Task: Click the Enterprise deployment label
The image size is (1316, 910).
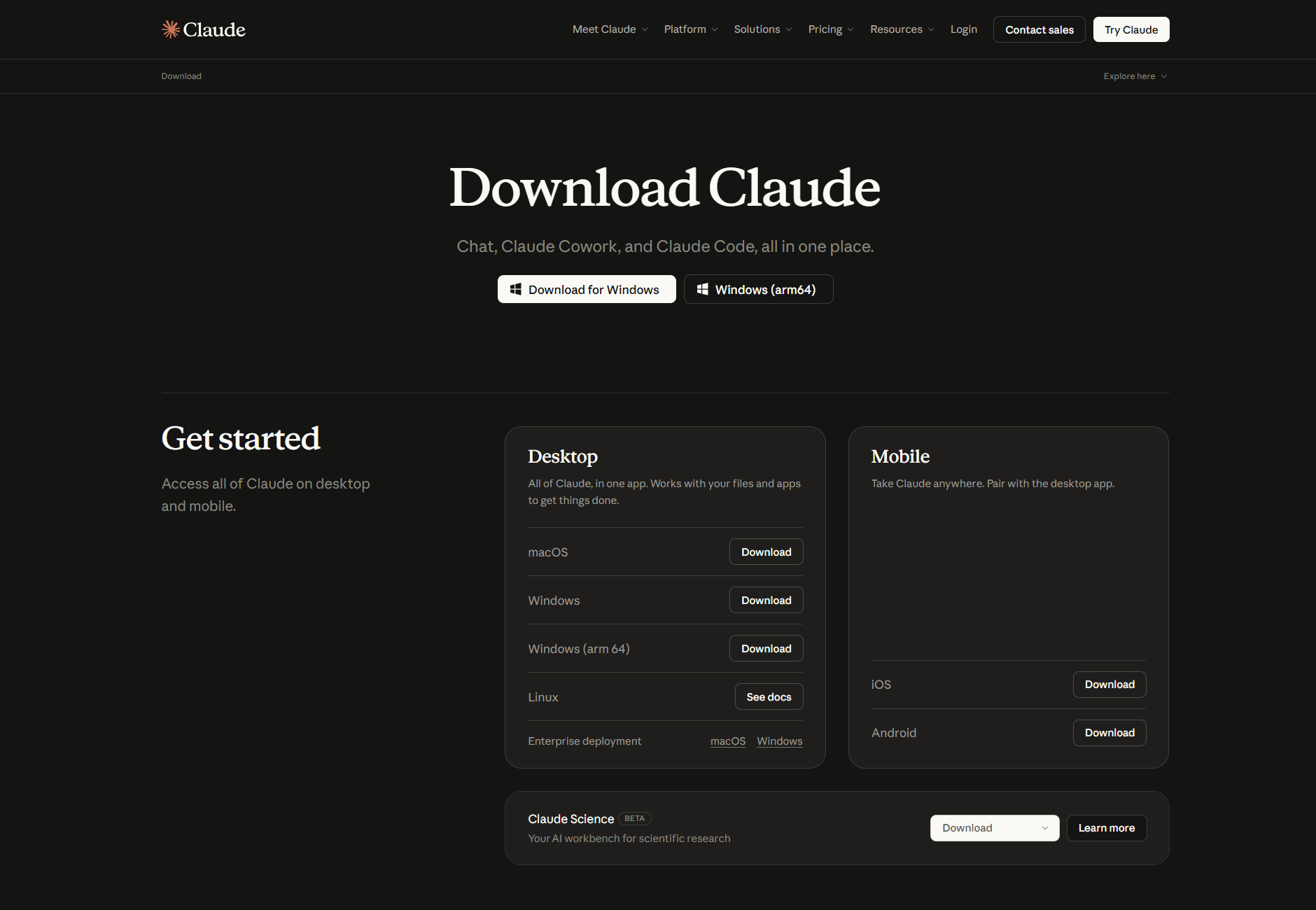Action: pos(584,741)
